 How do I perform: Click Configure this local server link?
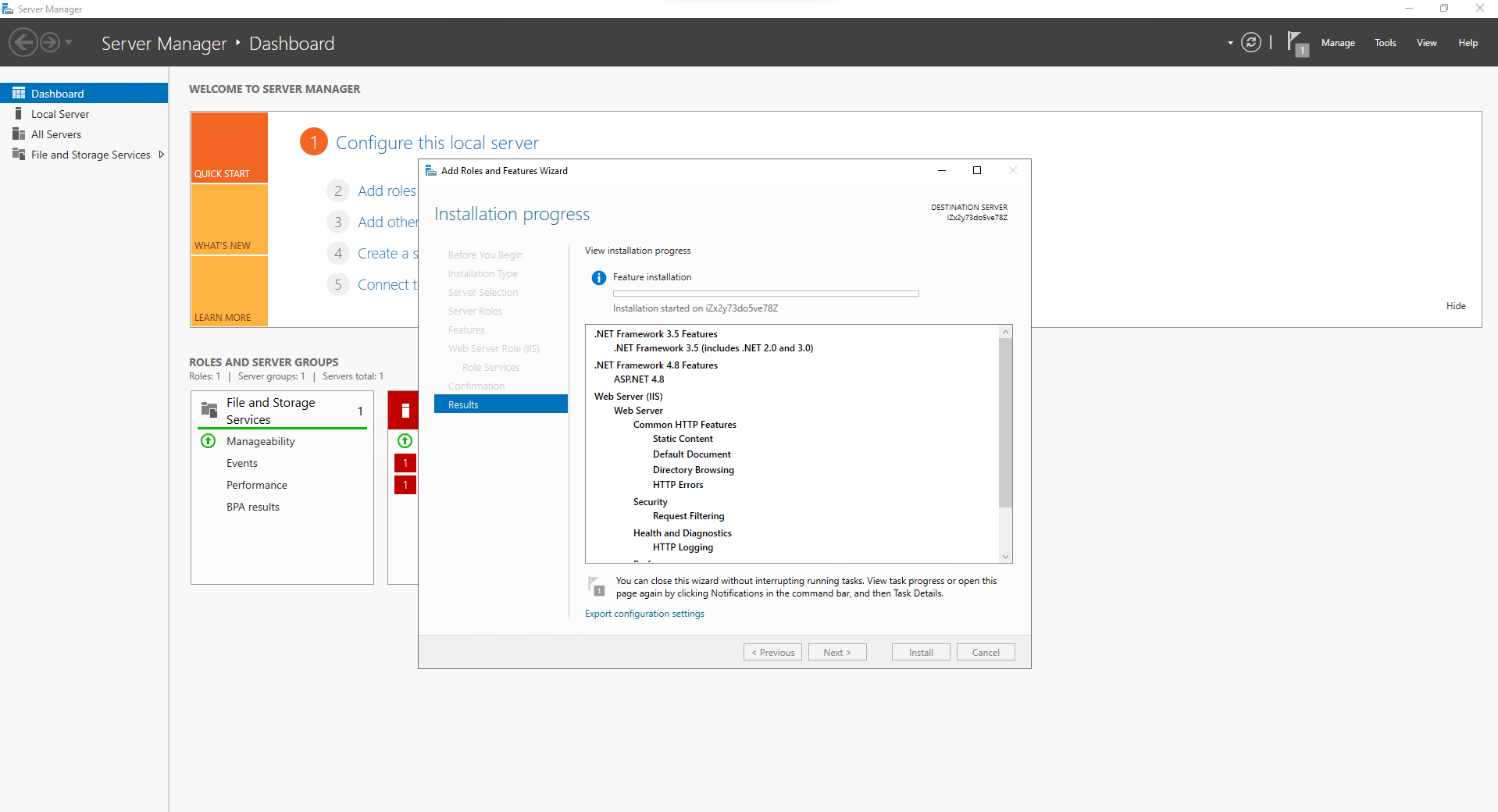coord(437,143)
